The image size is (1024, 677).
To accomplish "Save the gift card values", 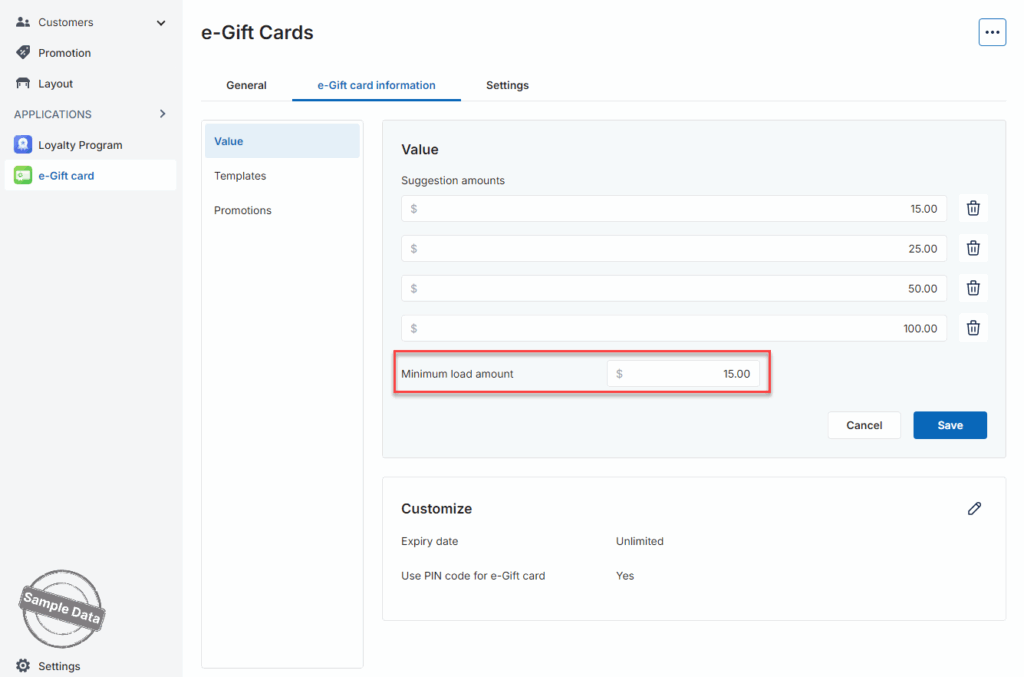I will (949, 425).
